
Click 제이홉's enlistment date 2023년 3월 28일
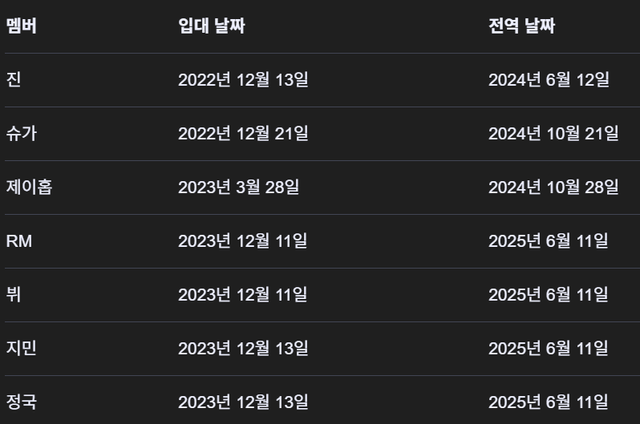click(x=238, y=187)
